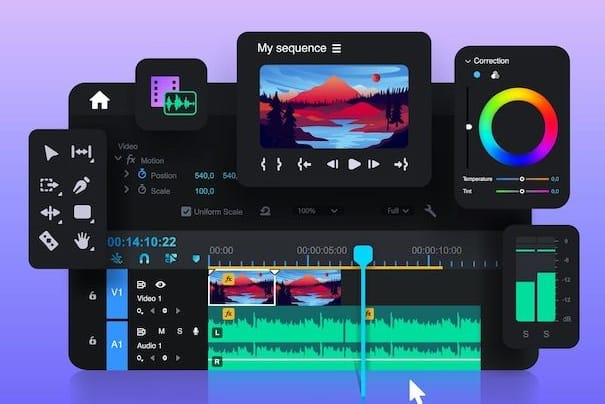Toggle the Uniform Scale checkbox
Image resolution: width=605 pixels, height=404 pixels.
click(x=186, y=211)
